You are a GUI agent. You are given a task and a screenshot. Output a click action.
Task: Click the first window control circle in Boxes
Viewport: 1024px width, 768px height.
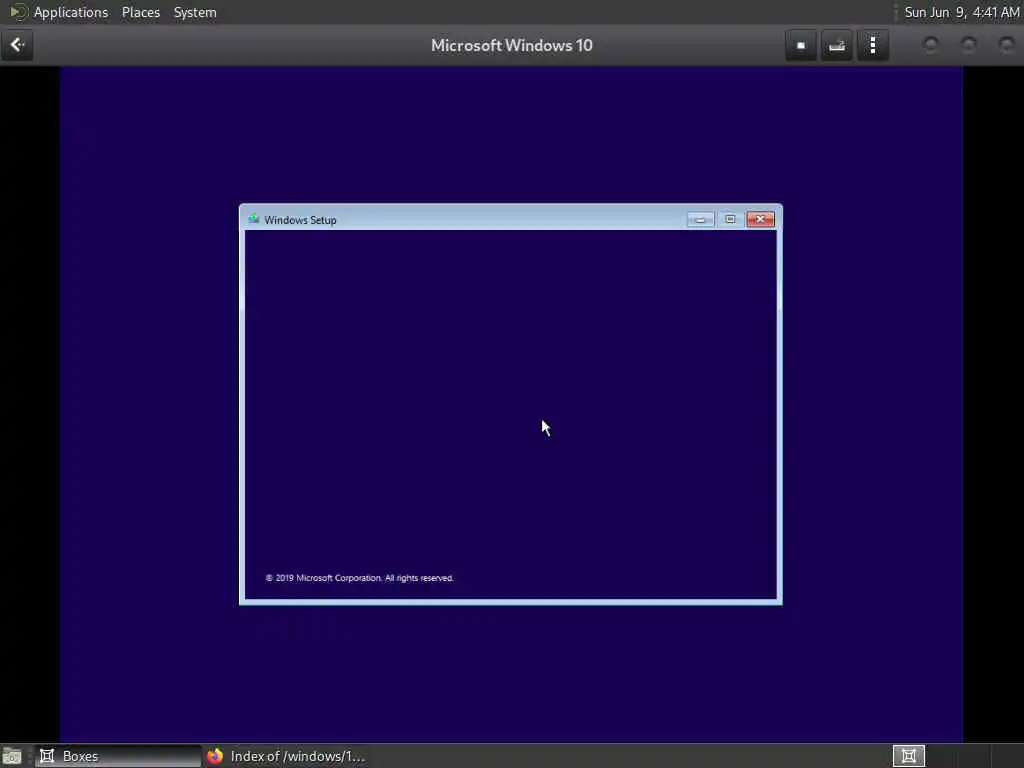(x=930, y=45)
